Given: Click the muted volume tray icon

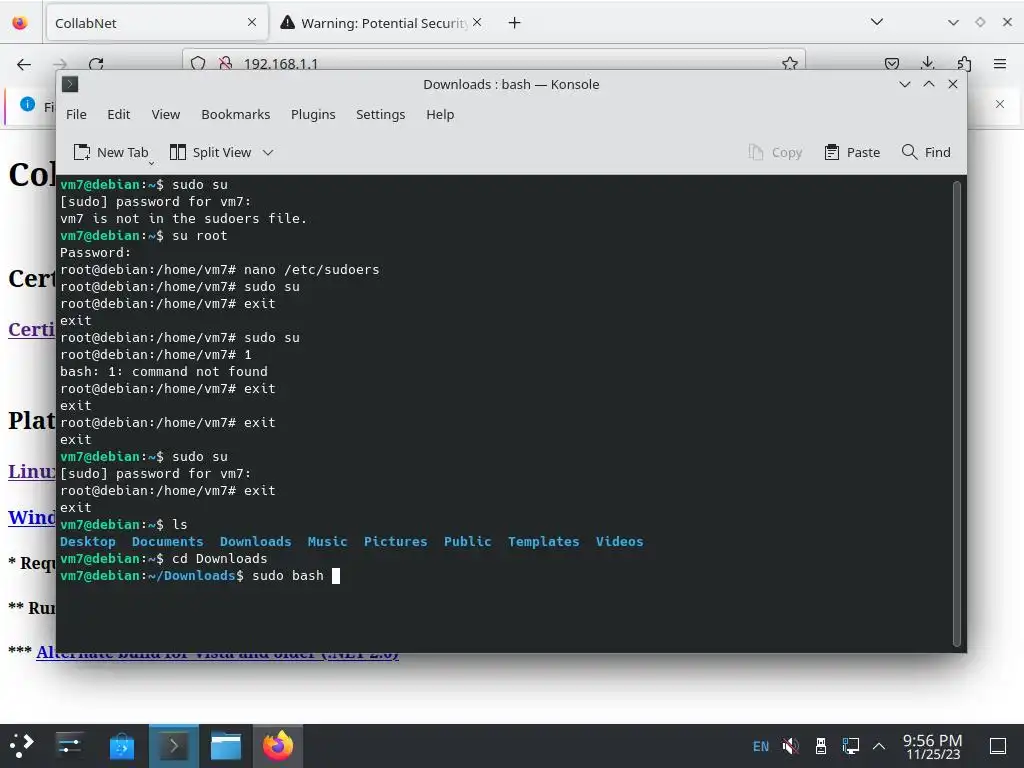Looking at the screenshot, I should pyautogui.click(x=791, y=746).
